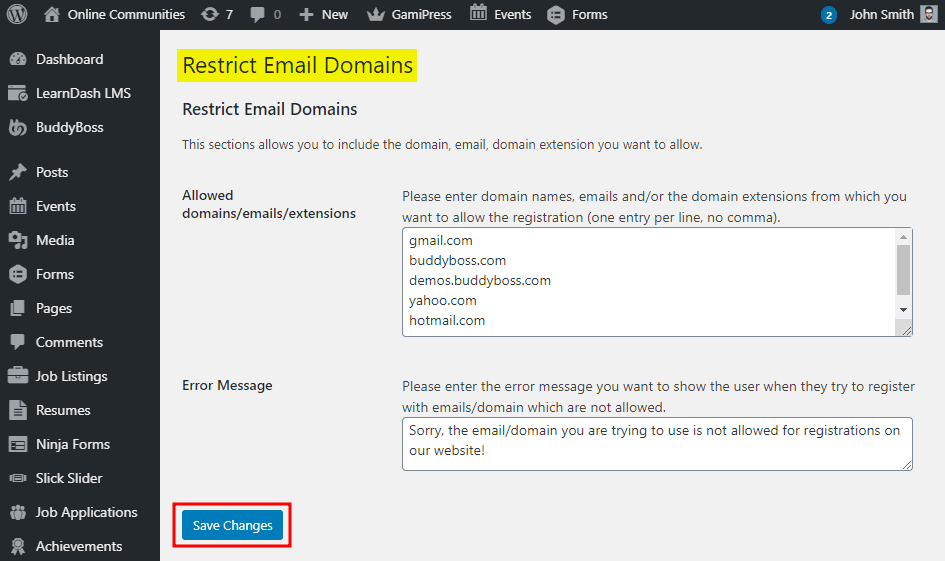This screenshot has width=945, height=561.
Task: Click the Forms icon in admin bar
Action: [x=556, y=15]
